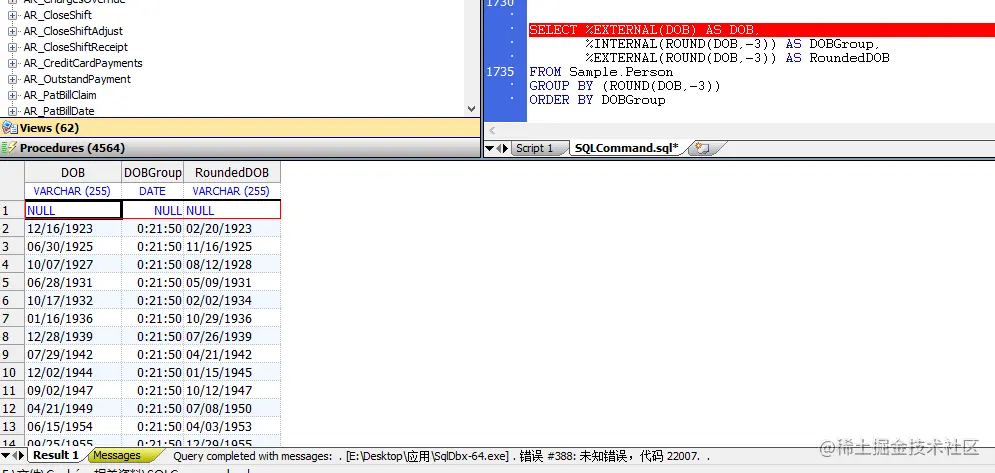This screenshot has height=473, width=995.
Task: Select cell 06/30/1925 in DOB column
Action: tap(73, 246)
